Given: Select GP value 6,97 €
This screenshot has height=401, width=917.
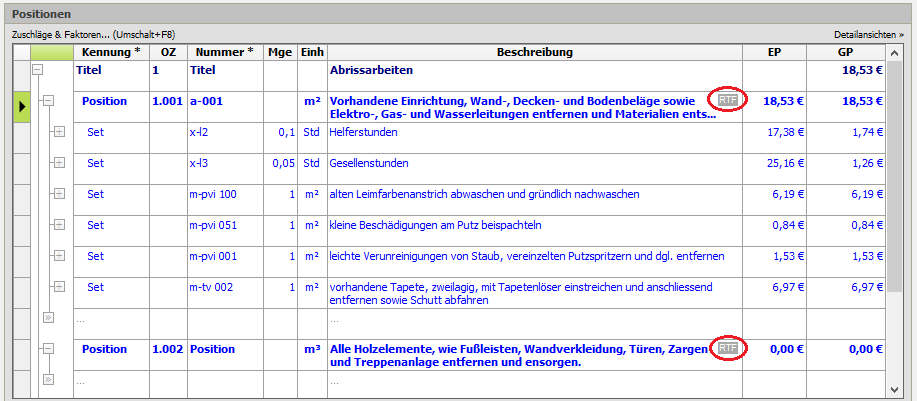Looking at the screenshot, I should point(846,293).
